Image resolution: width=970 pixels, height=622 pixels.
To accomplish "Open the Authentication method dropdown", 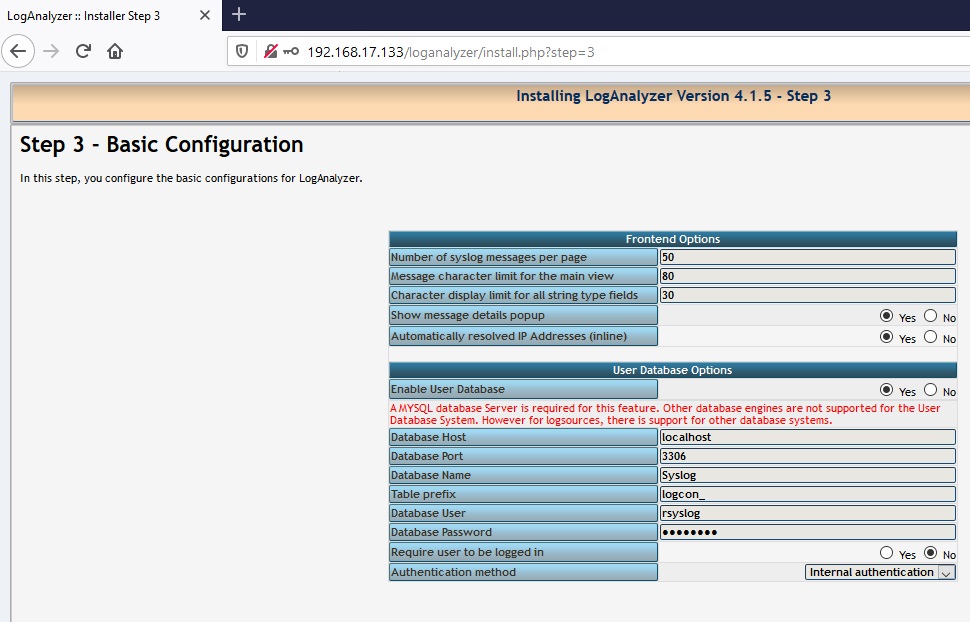I will 880,572.
